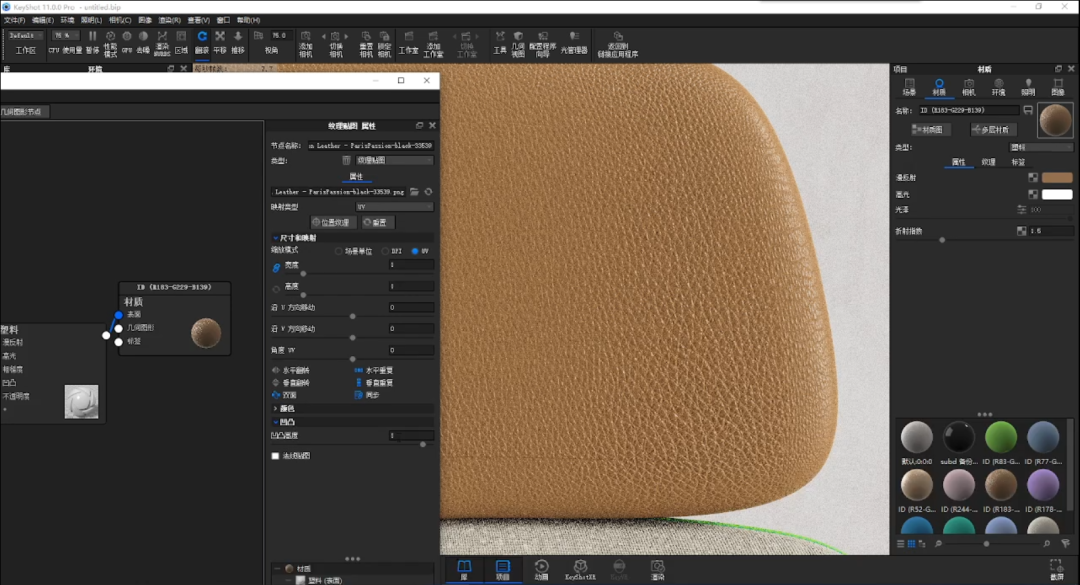The image size is (1080, 585).
Task: Switch to Textures (纹理) sub-tab
Action: pyautogui.click(x=988, y=163)
